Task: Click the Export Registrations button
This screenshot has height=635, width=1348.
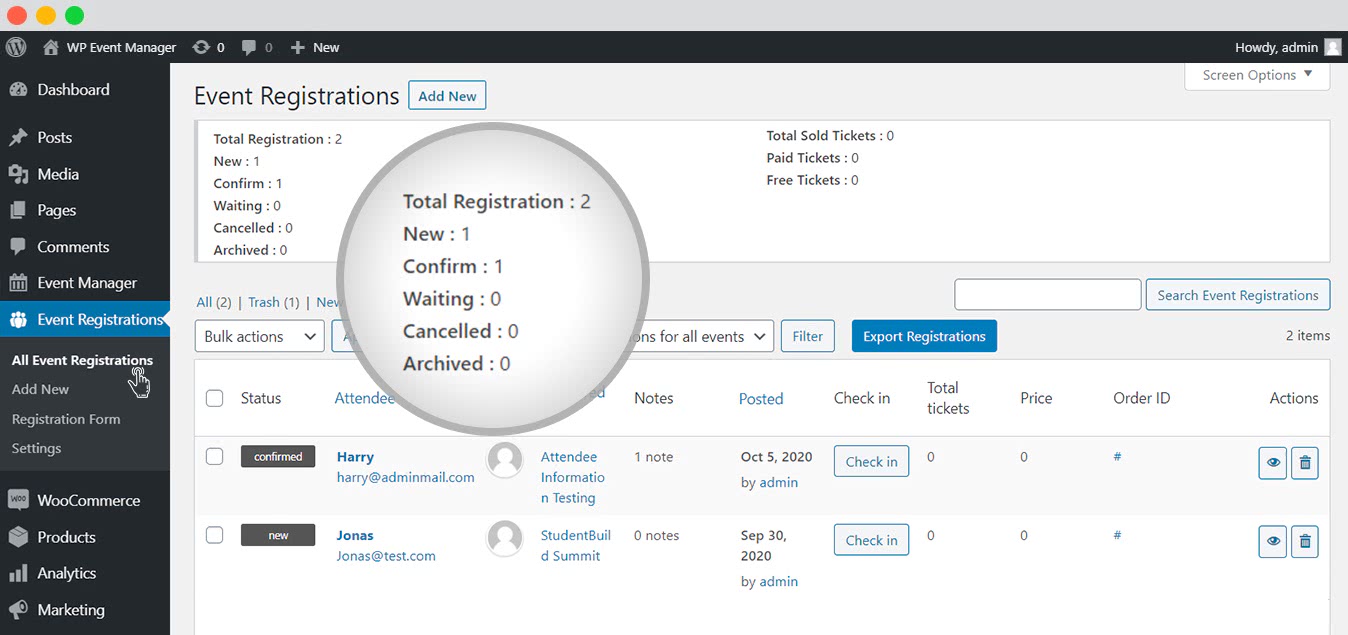Action: point(924,336)
